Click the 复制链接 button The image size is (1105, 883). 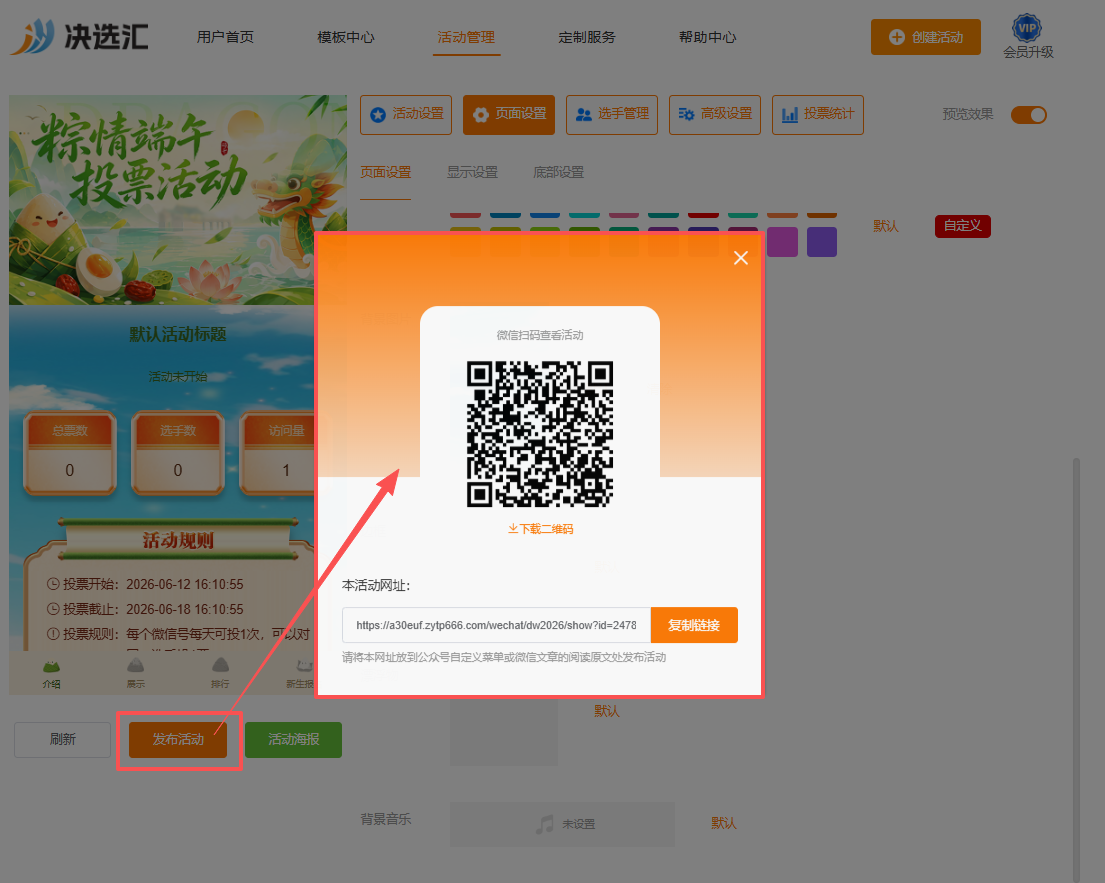point(694,625)
